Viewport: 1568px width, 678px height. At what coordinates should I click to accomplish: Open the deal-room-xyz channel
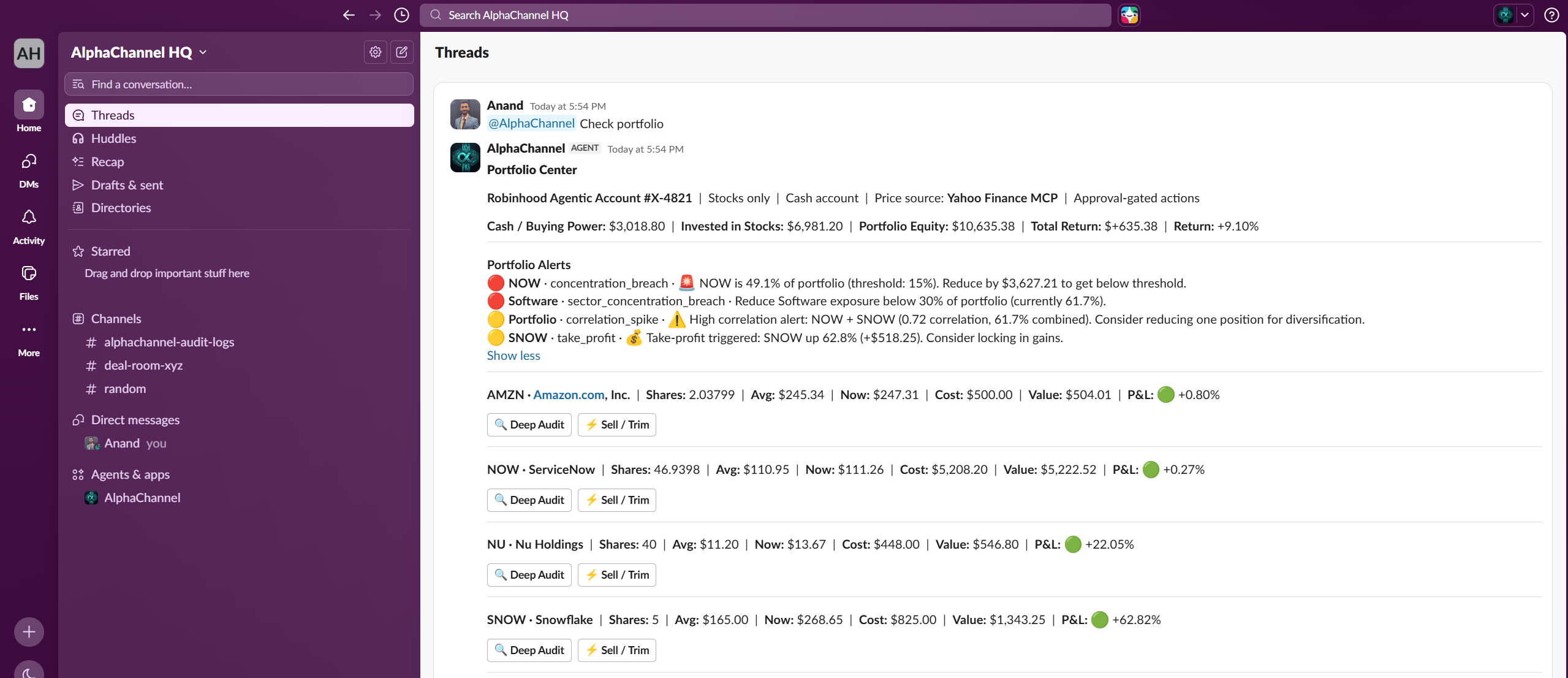[x=239, y=365]
